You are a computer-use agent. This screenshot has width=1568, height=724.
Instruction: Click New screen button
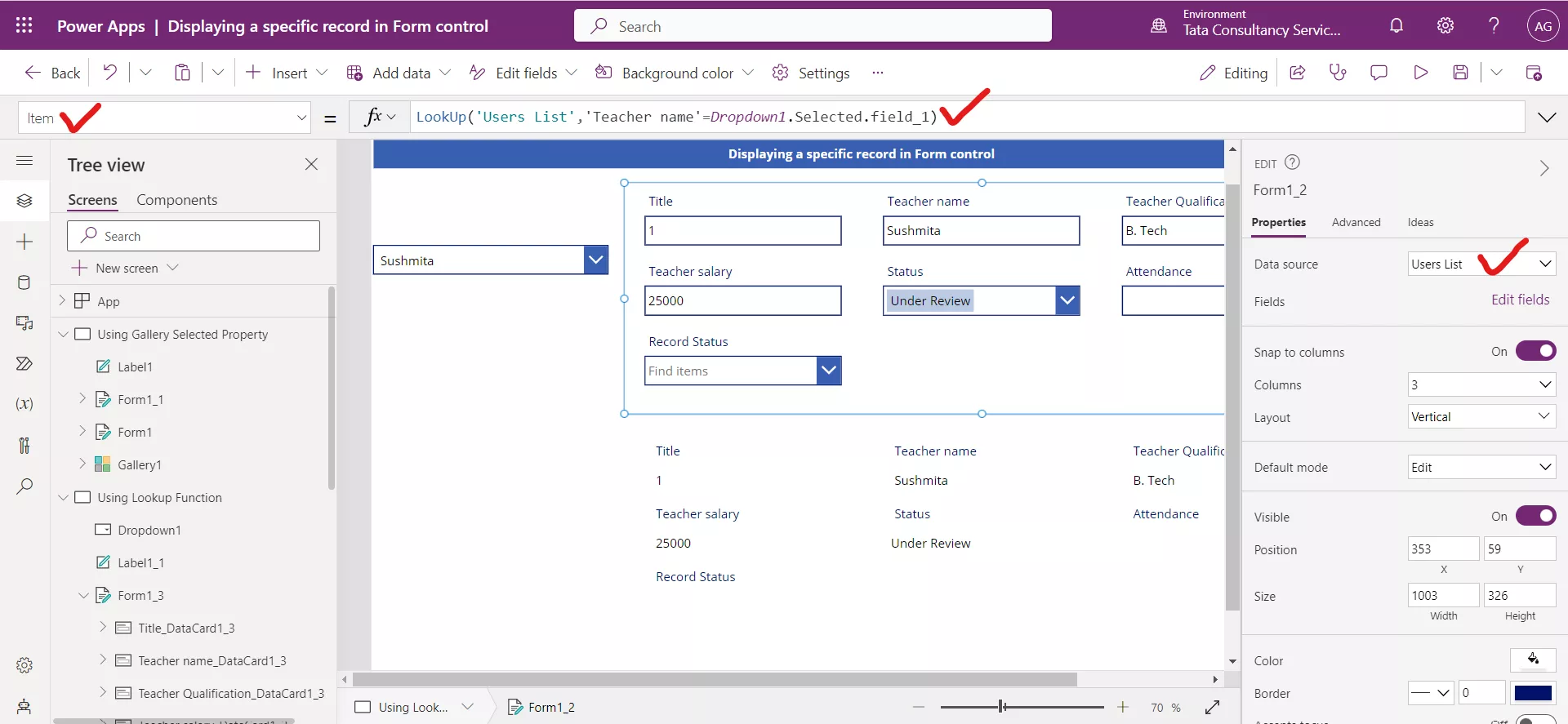click(125, 268)
